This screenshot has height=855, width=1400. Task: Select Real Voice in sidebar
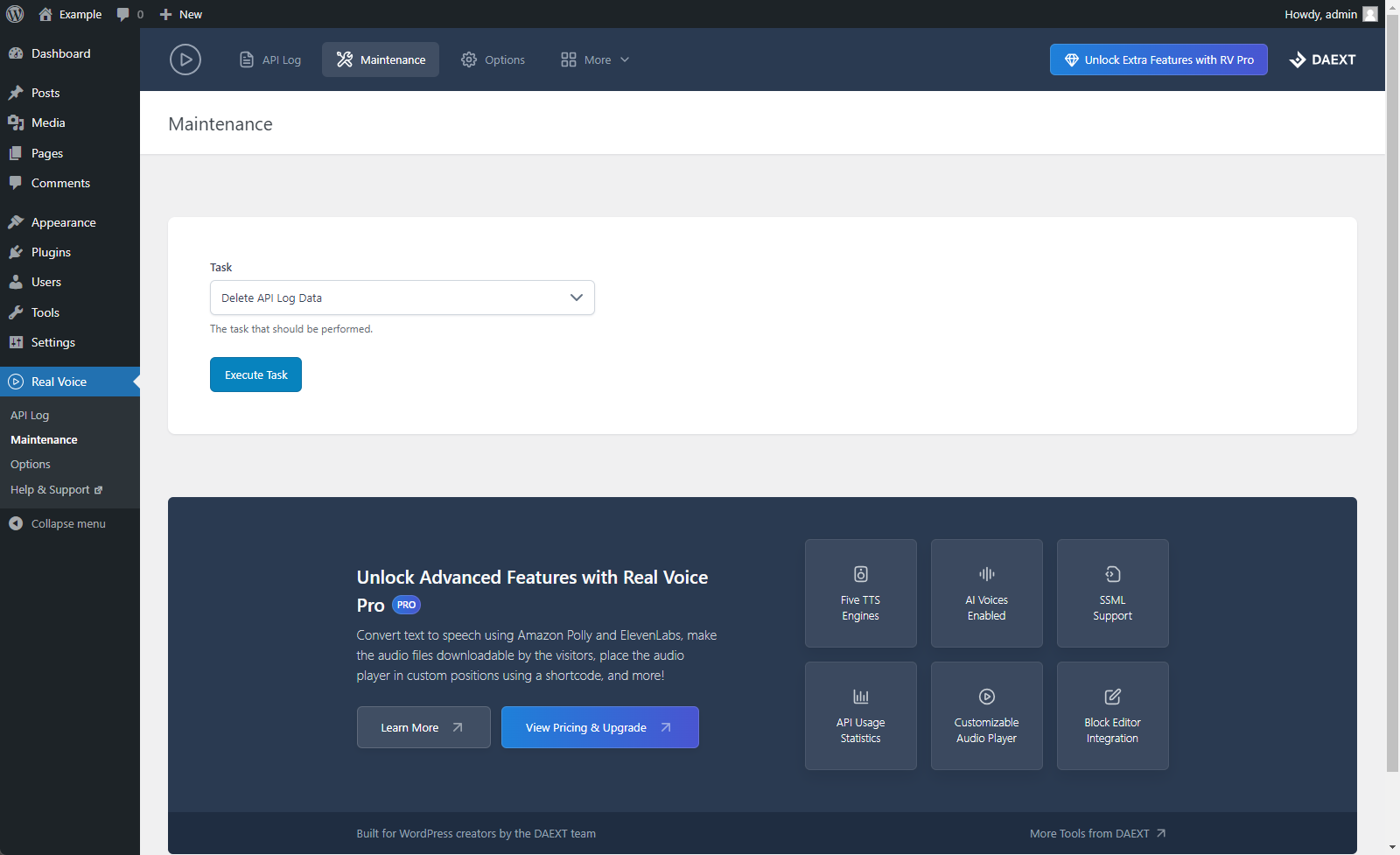[x=70, y=382]
